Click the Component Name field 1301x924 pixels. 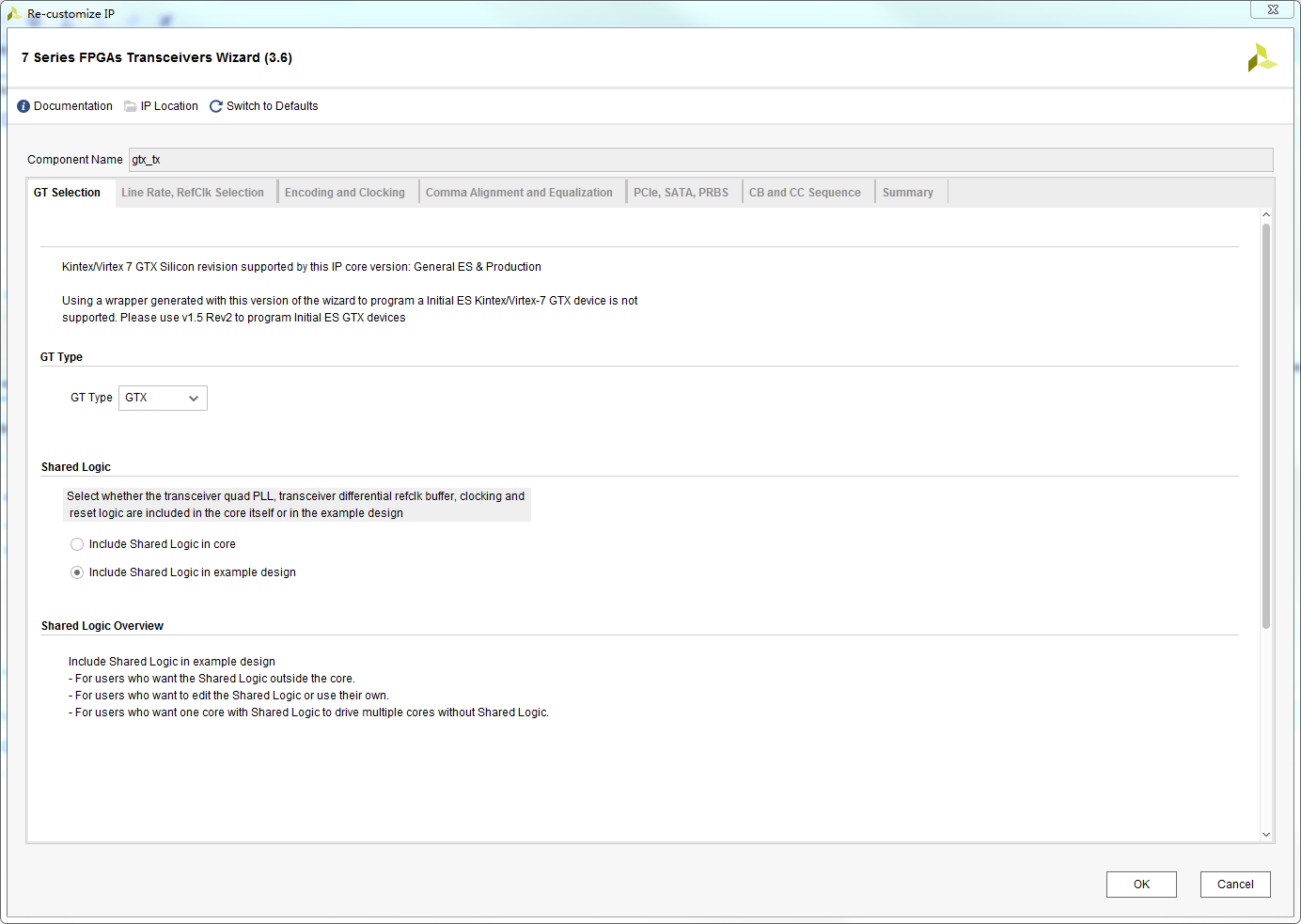click(x=700, y=160)
